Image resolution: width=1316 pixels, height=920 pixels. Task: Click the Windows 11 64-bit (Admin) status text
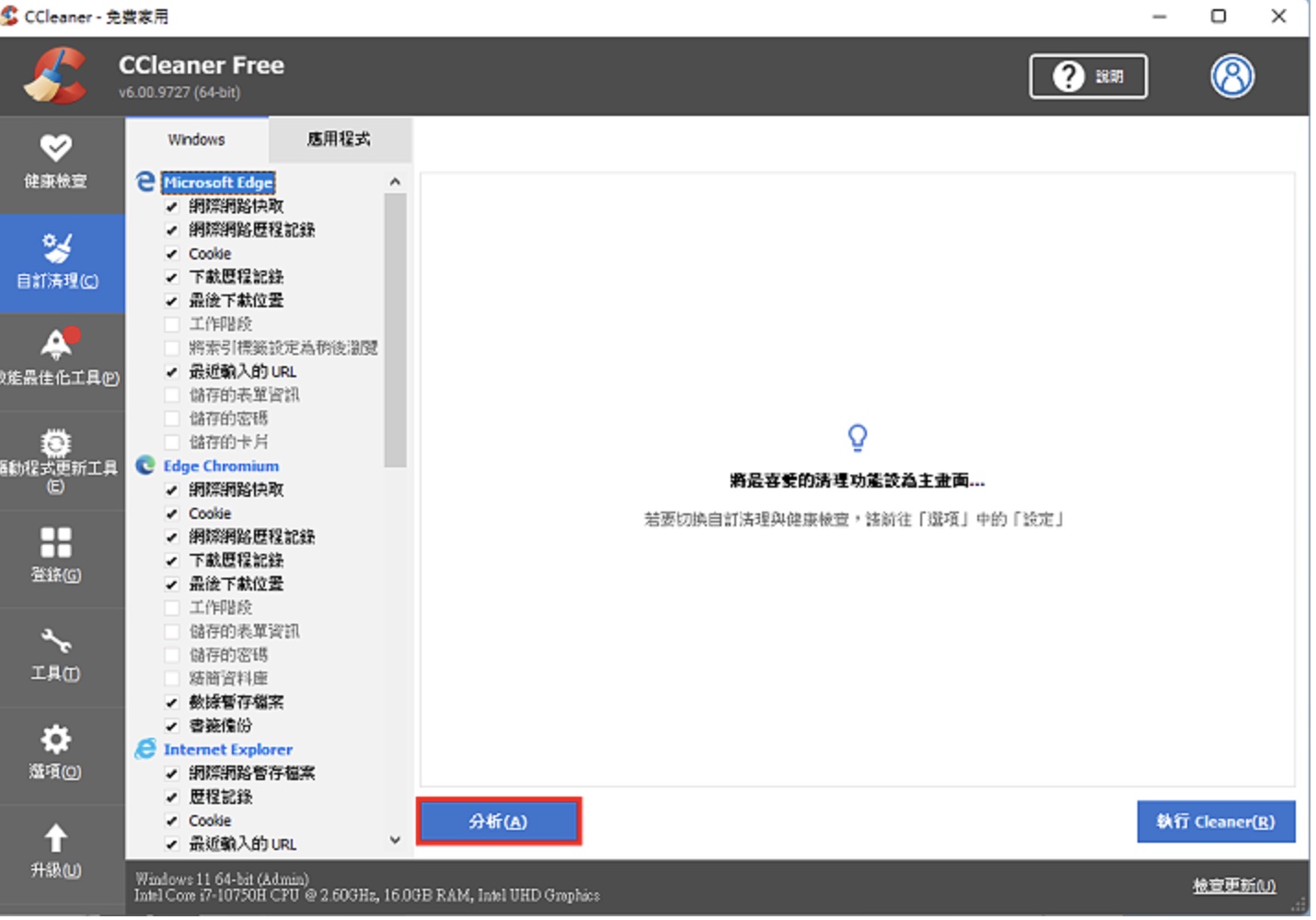pos(222,879)
